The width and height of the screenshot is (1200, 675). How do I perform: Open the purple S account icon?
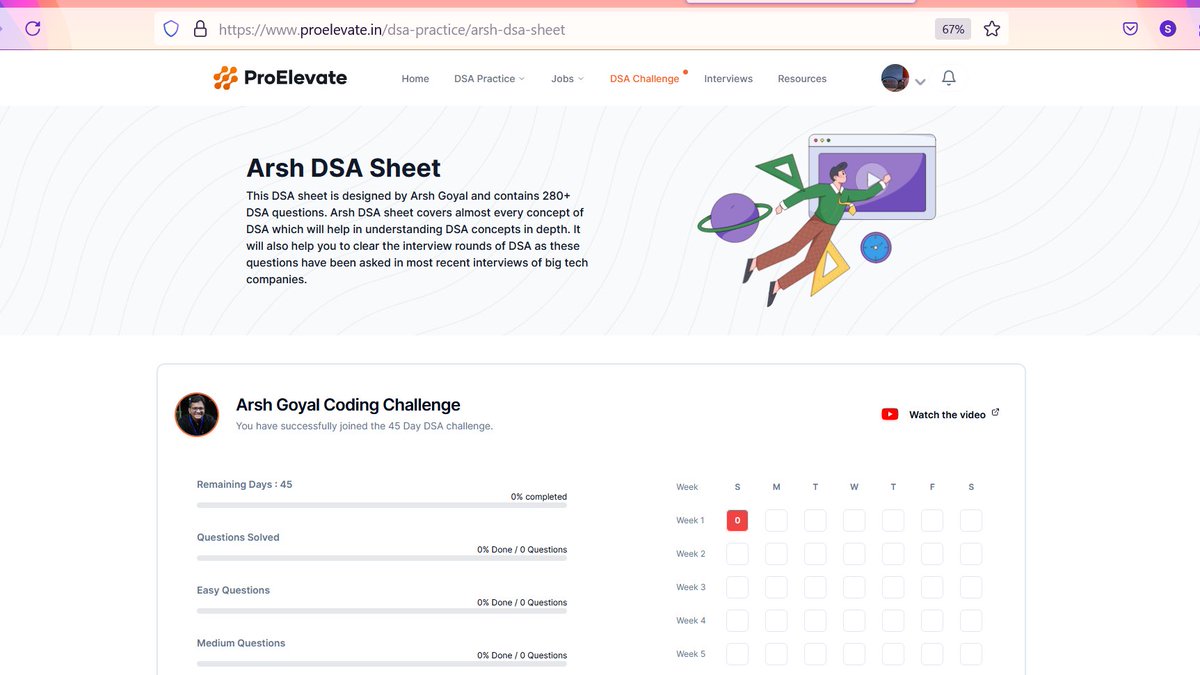coord(1168,29)
